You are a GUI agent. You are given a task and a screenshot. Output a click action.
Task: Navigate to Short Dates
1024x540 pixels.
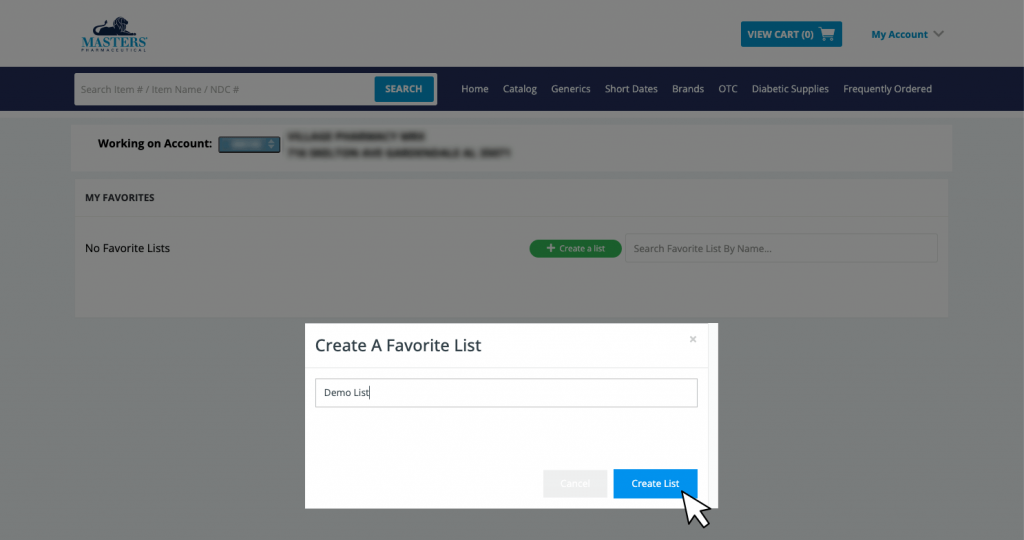click(x=631, y=89)
